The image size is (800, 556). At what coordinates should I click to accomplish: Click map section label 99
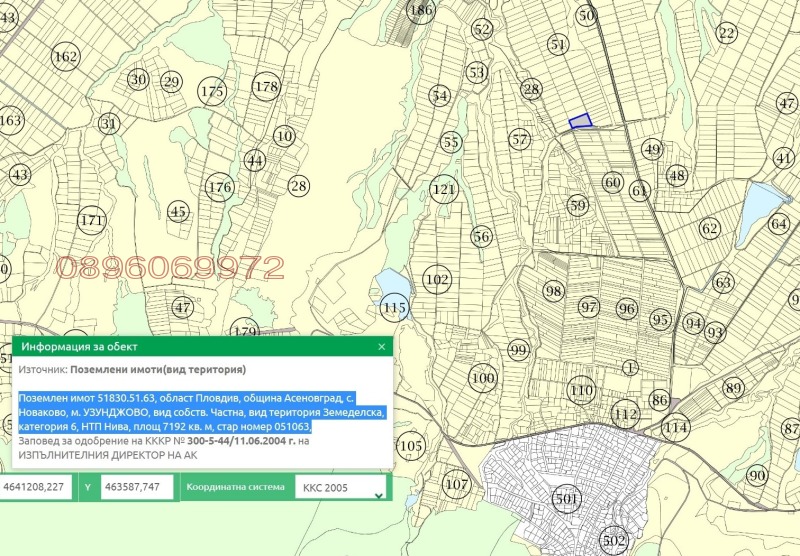coord(518,350)
